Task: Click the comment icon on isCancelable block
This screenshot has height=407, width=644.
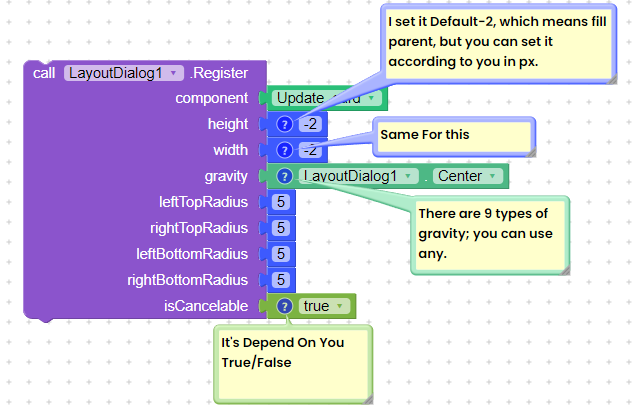Action: pos(284,306)
